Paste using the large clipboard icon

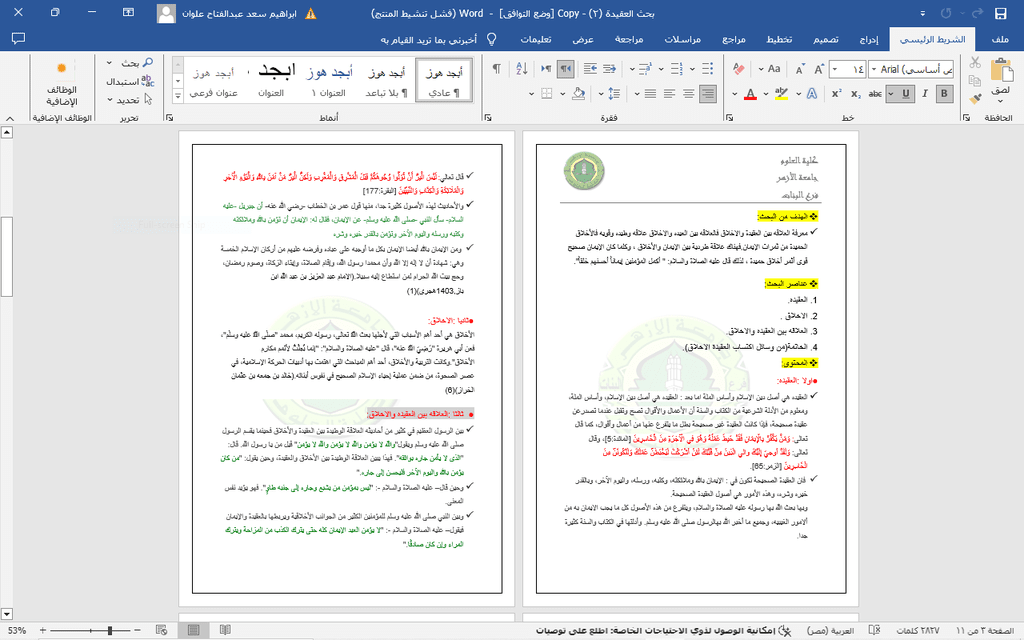click(1001, 71)
